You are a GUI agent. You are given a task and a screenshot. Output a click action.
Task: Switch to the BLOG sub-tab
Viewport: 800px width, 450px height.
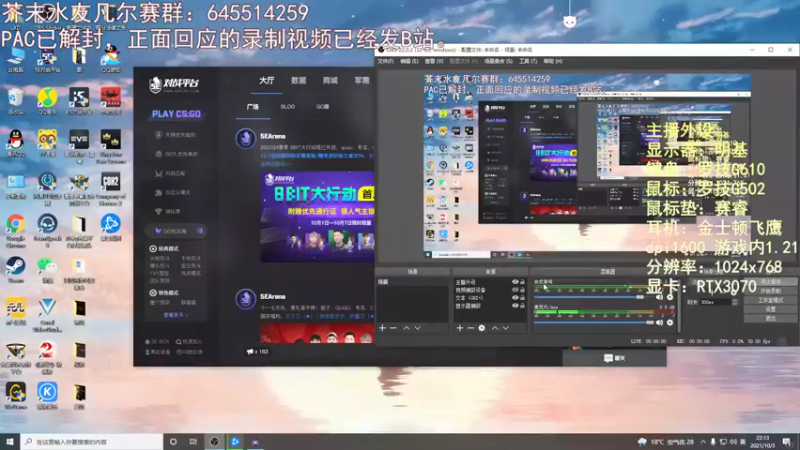[288, 107]
